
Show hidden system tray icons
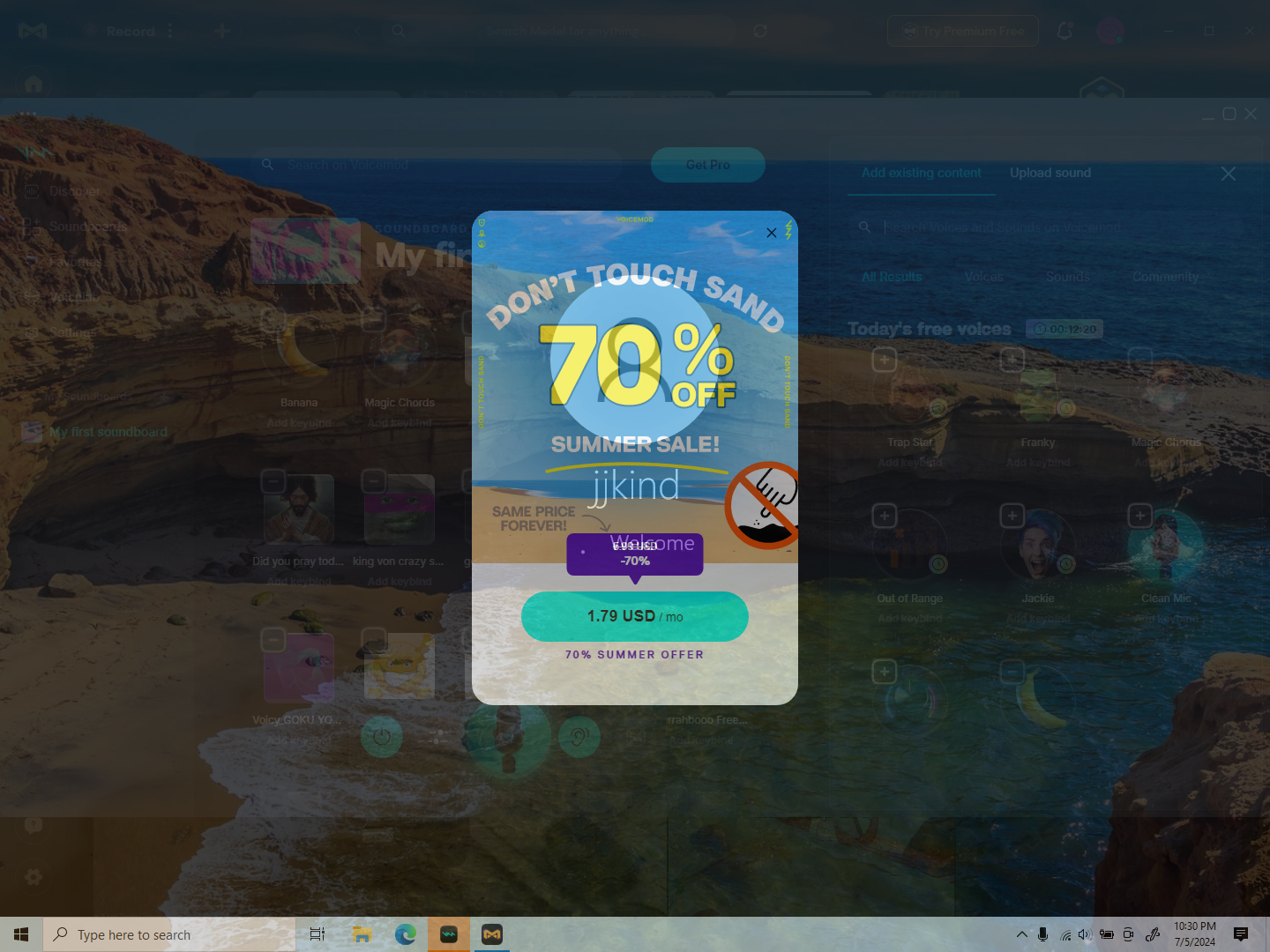[x=1021, y=934]
